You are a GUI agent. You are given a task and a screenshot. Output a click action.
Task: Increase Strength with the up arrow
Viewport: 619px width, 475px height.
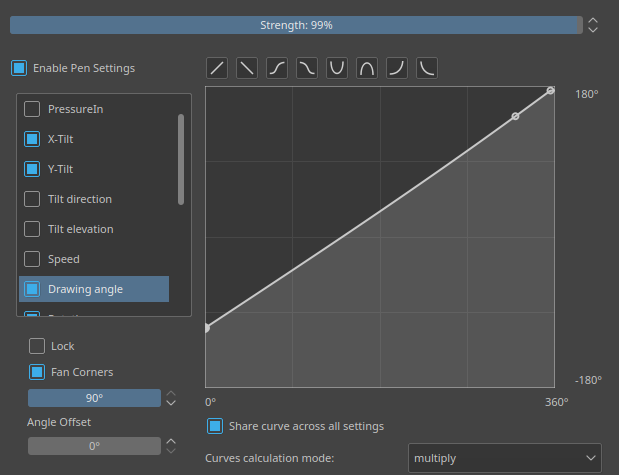(x=593, y=21)
